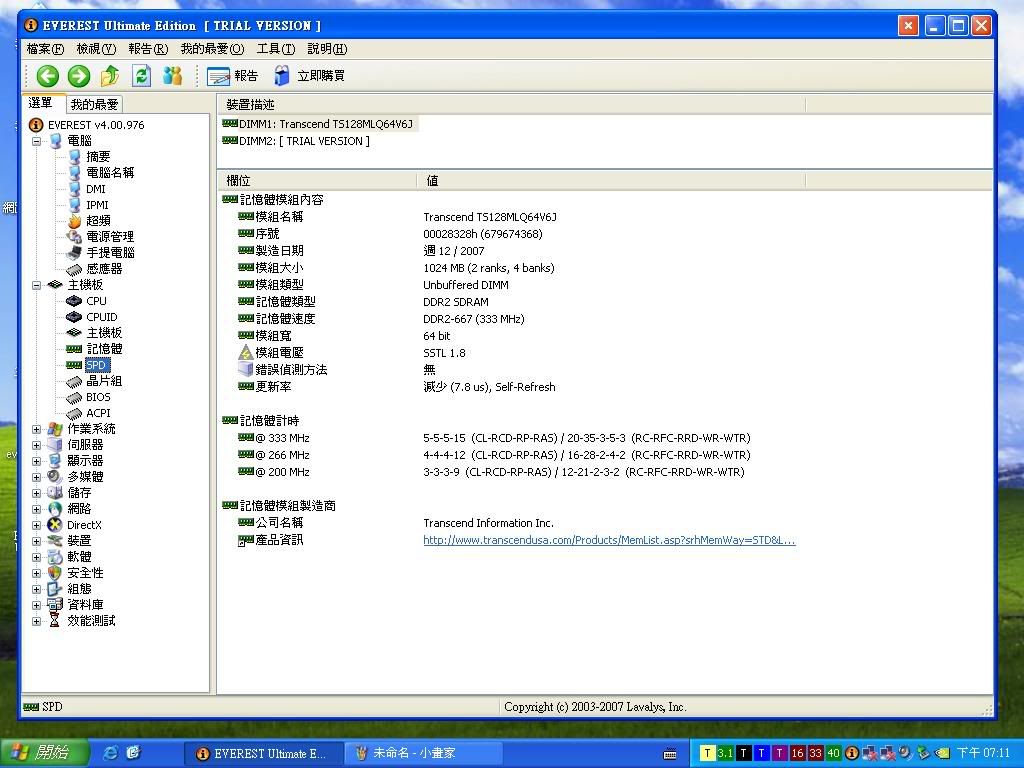Click the Internet Explorer quick launch icon
Image resolution: width=1024 pixels, height=768 pixels.
(111, 753)
